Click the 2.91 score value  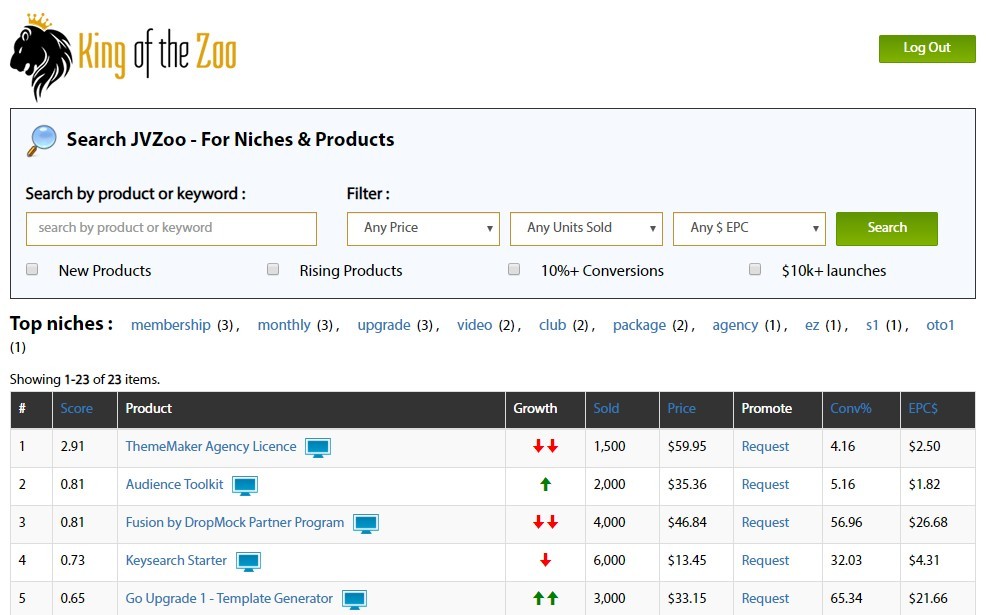(x=72, y=446)
